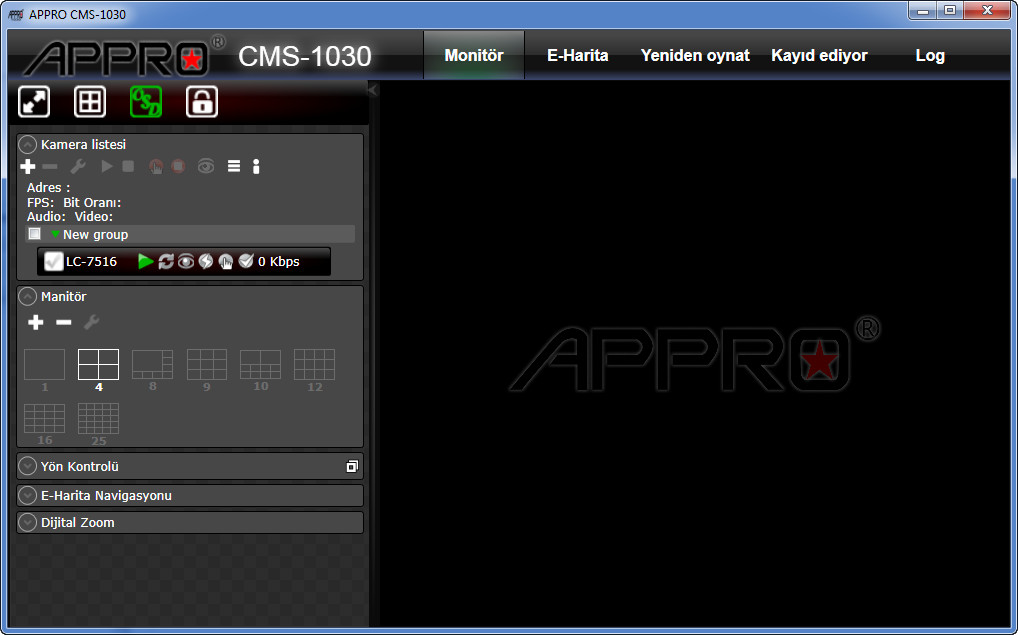Switch to the Yeniden oynat tab
This screenshot has width=1018, height=635.
[695, 55]
